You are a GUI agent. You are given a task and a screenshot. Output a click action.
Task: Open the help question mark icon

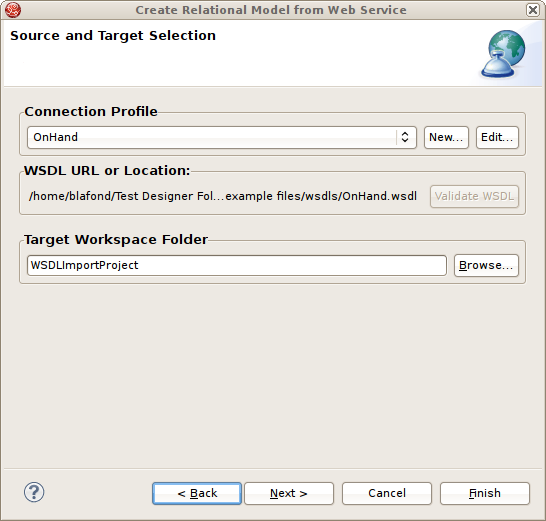(34, 492)
